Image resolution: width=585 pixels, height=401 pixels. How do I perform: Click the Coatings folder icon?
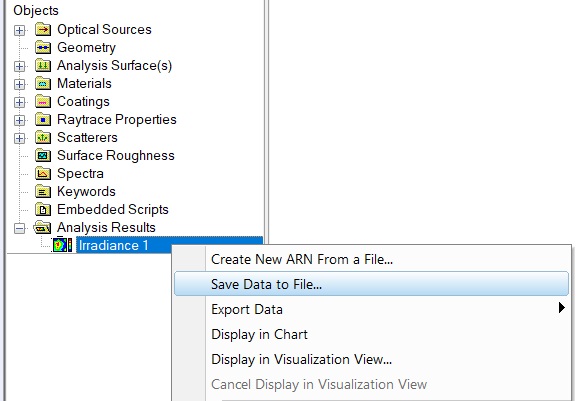click(43, 101)
